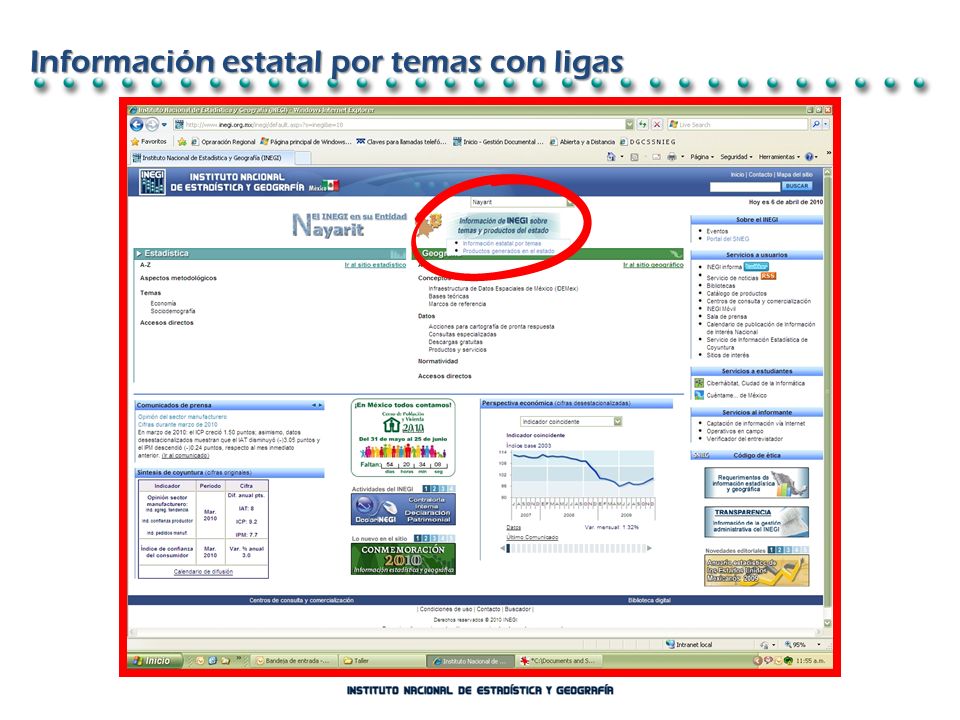The height and width of the screenshot is (720, 960).
Task: Open the Página menu dropdown
Action: pos(702,157)
